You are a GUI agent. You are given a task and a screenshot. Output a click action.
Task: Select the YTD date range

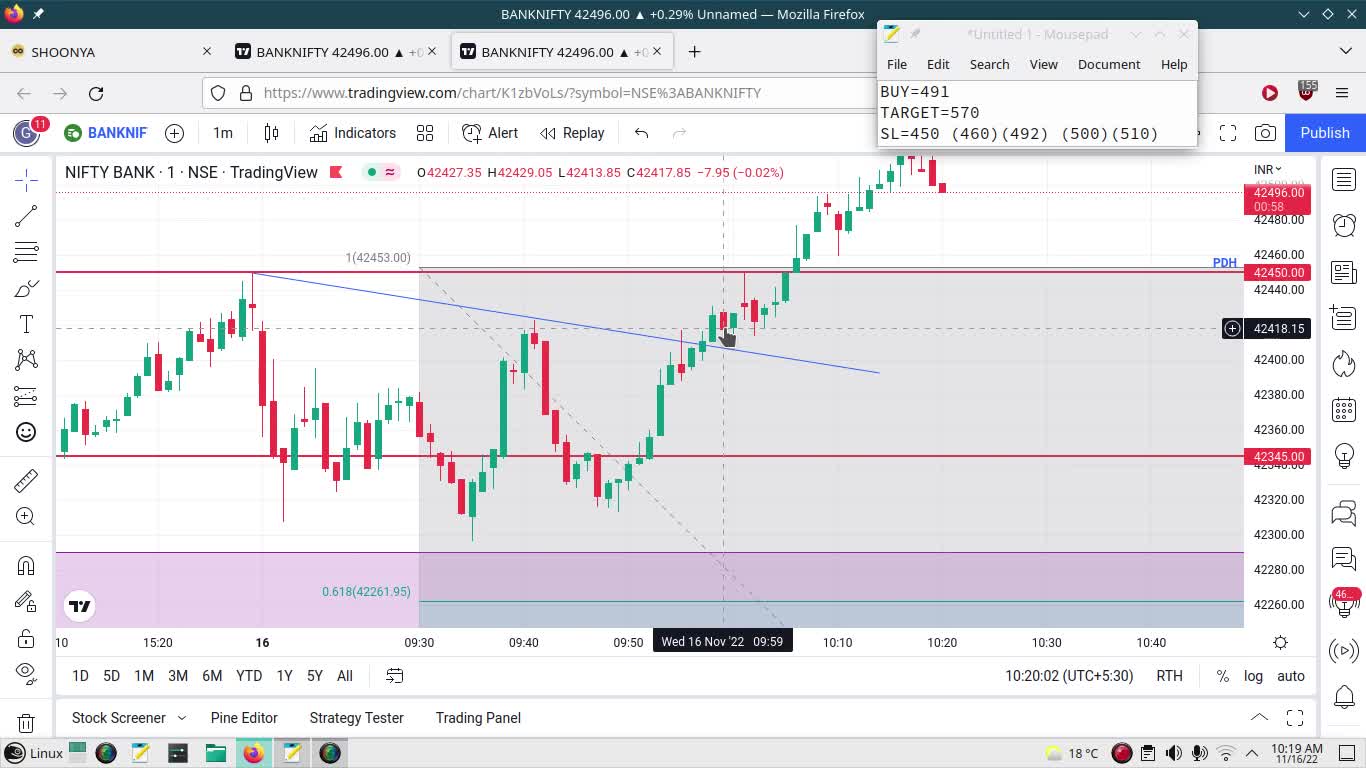[249, 676]
